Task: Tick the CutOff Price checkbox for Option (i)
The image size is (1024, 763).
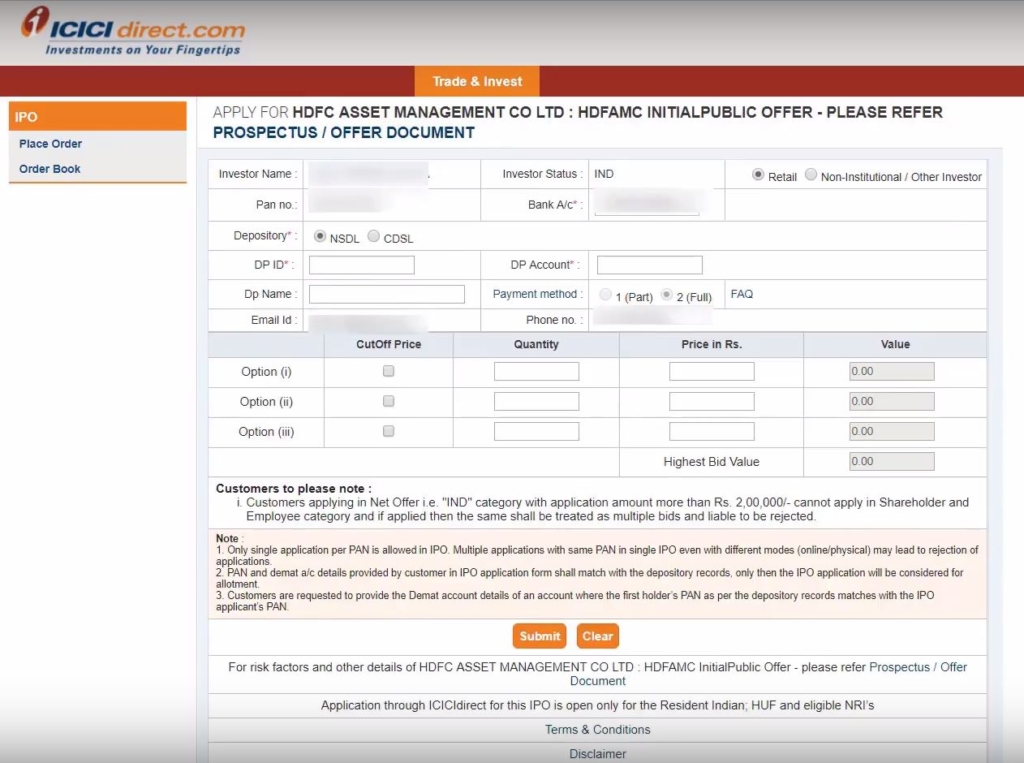Action: click(389, 371)
